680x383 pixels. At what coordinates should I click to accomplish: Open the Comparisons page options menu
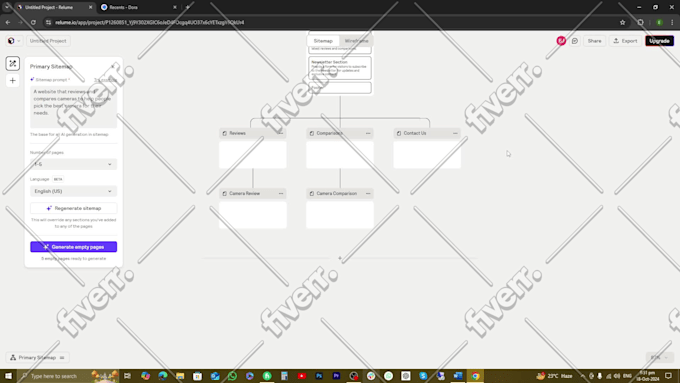(x=368, y=133)
